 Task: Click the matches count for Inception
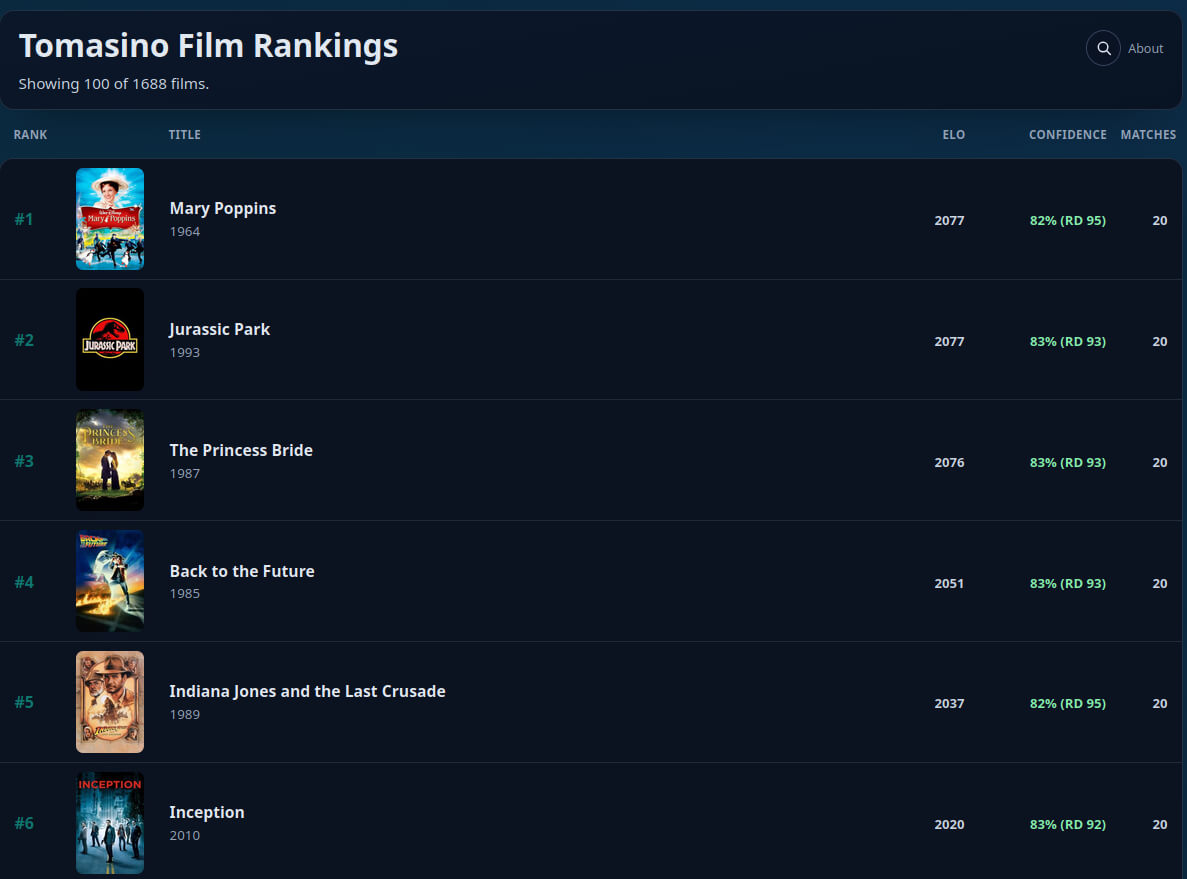[x=1159, y=824]
